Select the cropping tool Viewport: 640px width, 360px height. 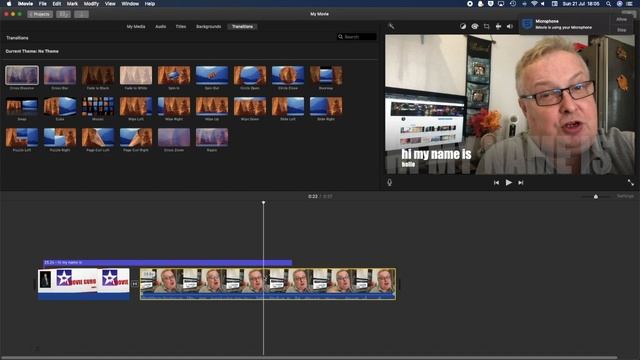click(x=487, y=27)
